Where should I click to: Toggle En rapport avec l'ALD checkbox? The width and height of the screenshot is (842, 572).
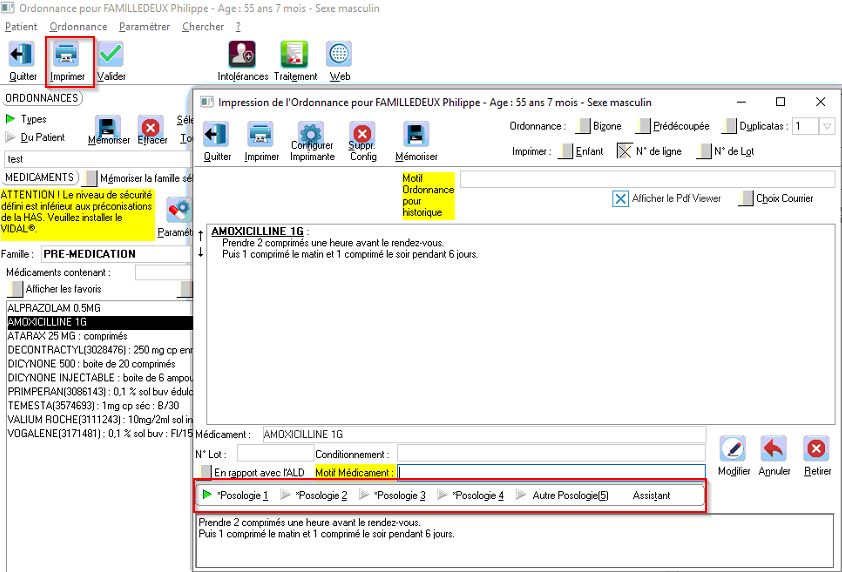[x=205, y=472]
